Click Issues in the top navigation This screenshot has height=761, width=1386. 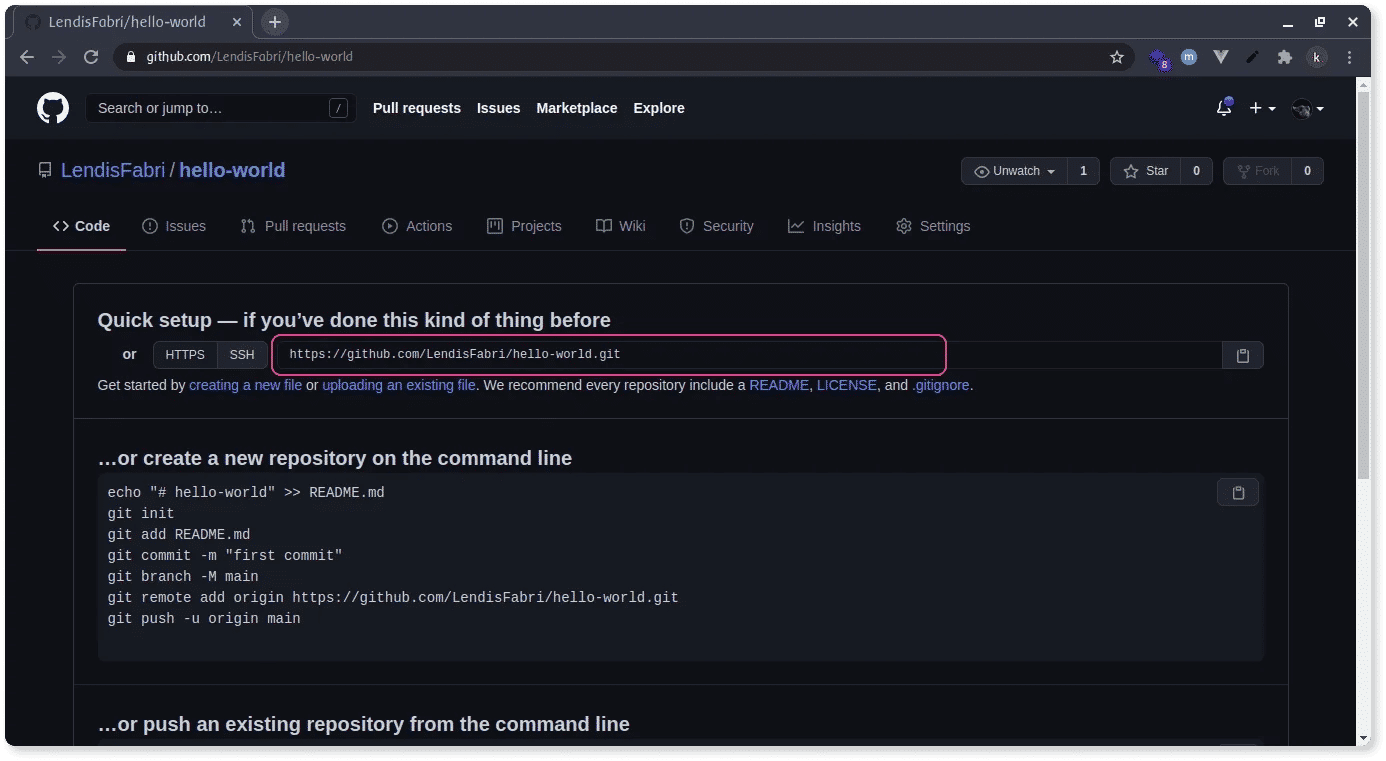click(x=498, y=108)
